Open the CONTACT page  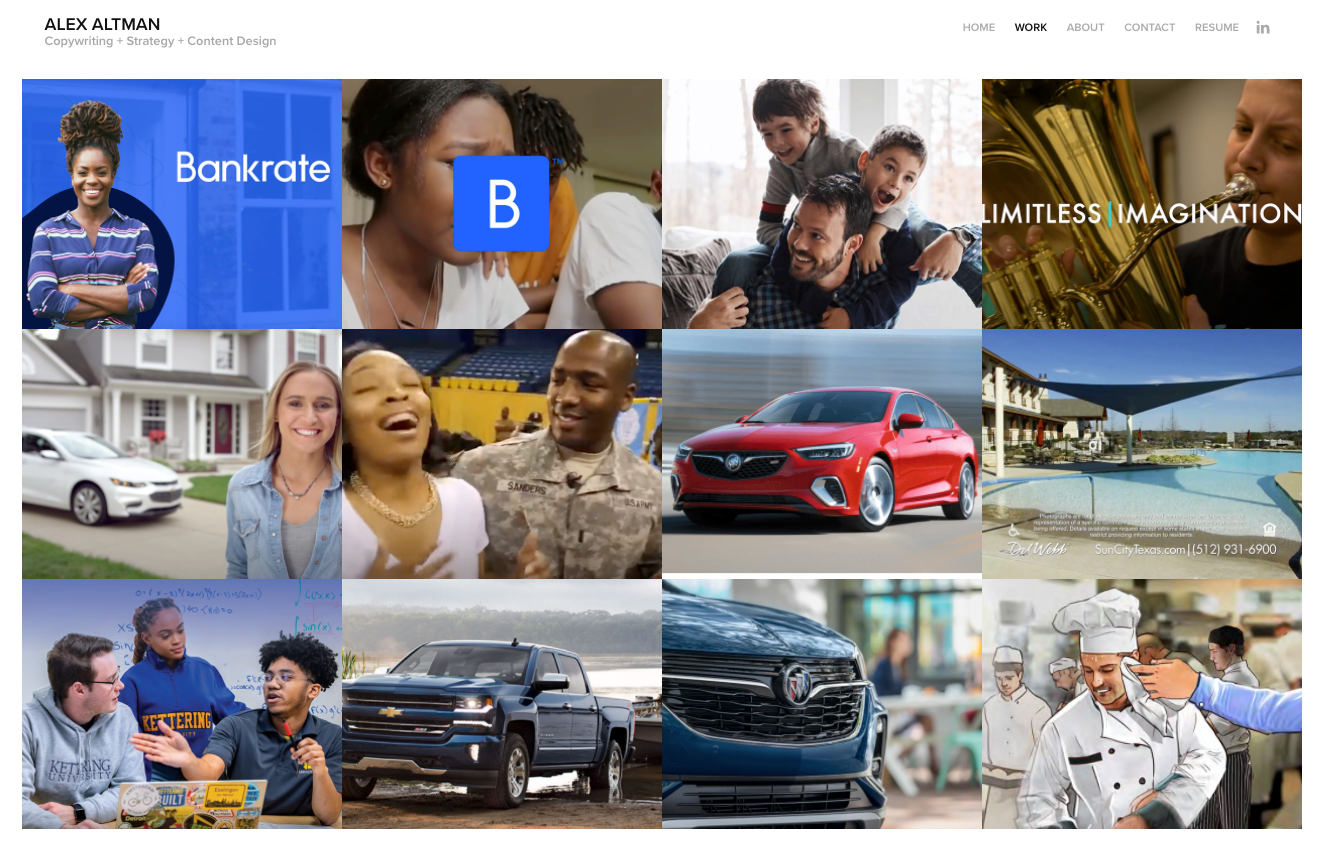click(1150, 28)
